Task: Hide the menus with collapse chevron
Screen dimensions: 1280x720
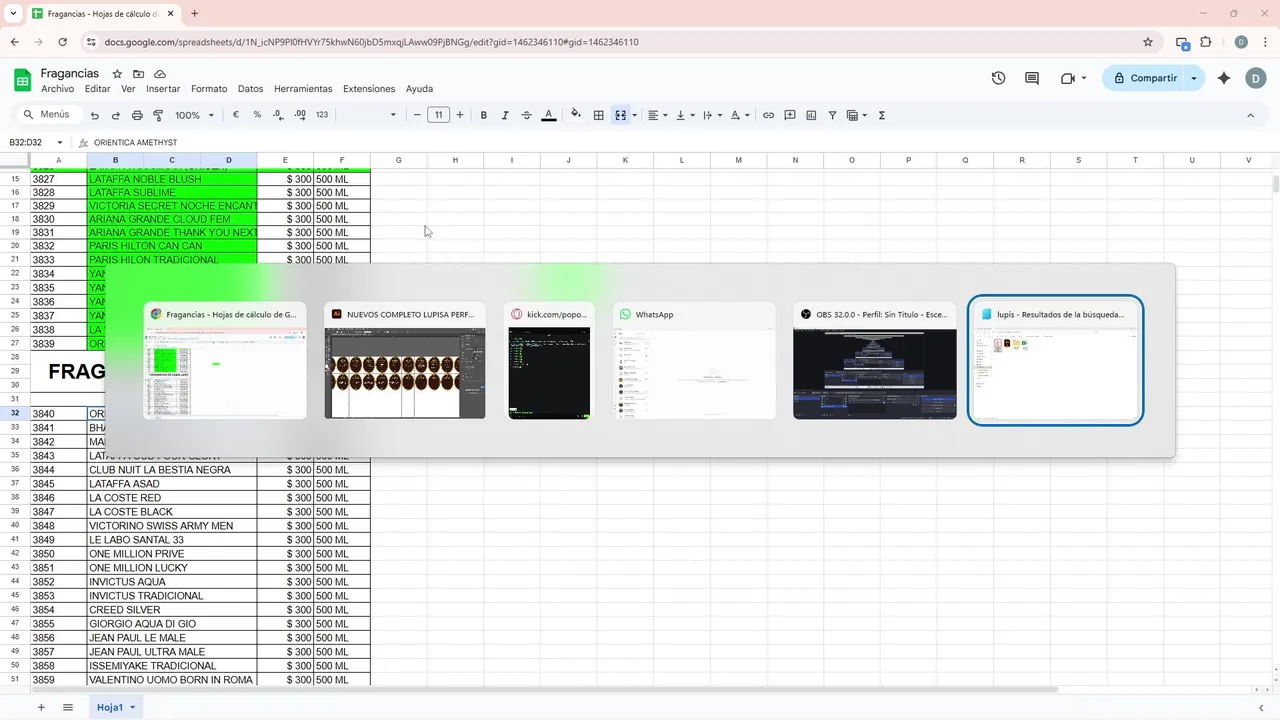Action: (x=1250, y=115)
